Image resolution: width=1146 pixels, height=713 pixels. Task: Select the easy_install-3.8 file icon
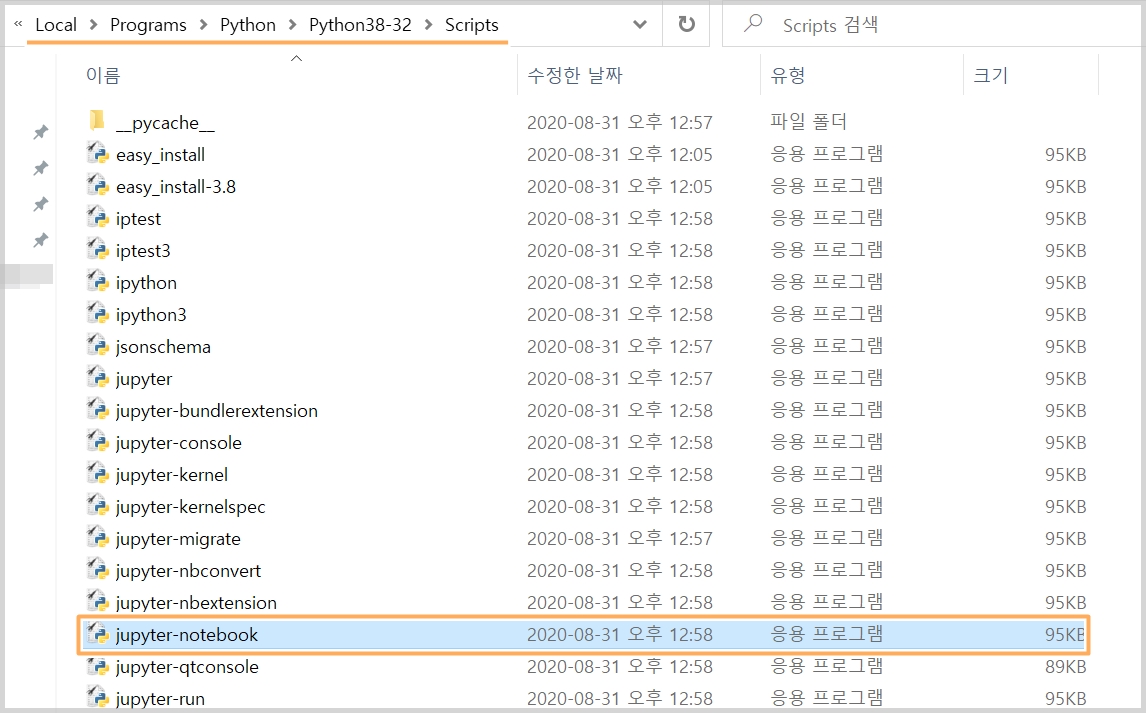point(97,186)
